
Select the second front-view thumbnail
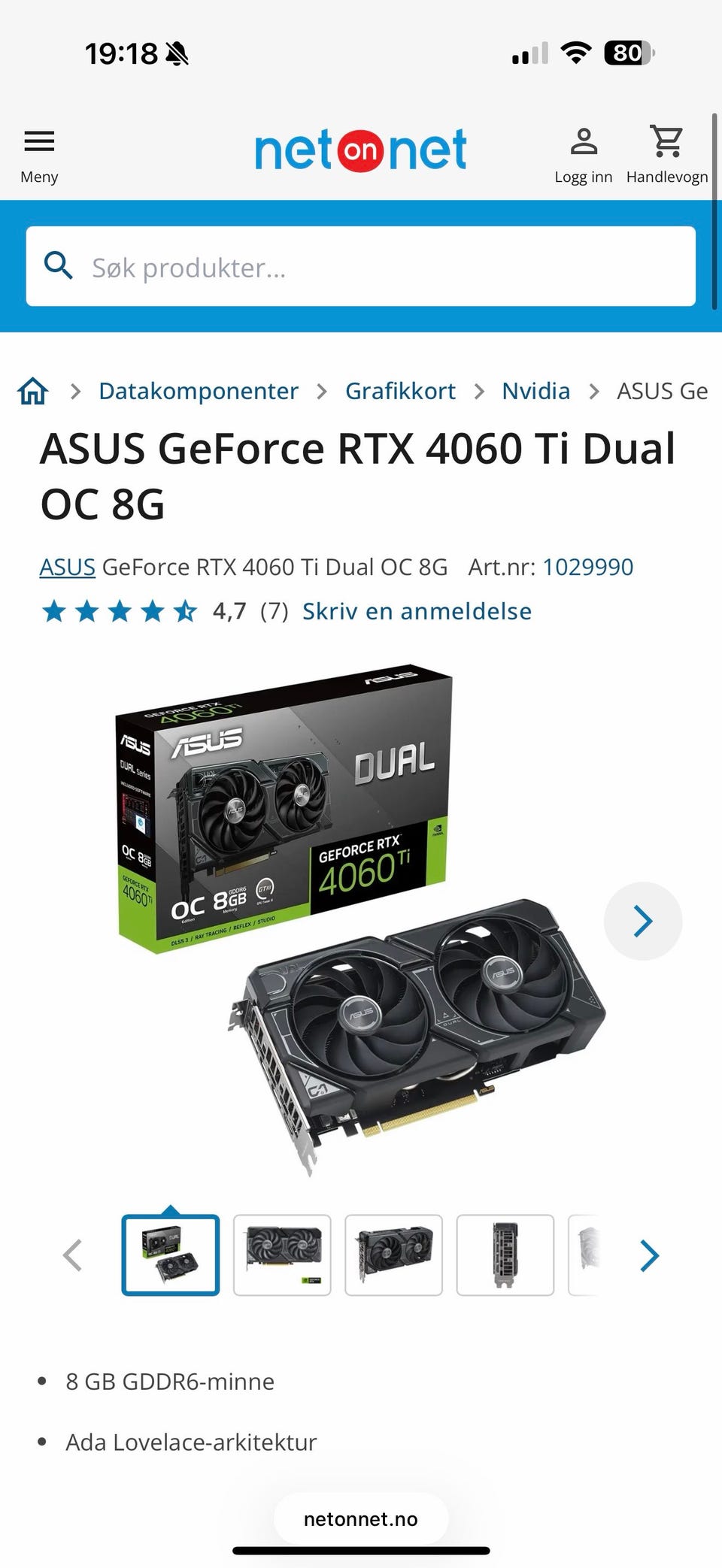(x=282, y=1255)
